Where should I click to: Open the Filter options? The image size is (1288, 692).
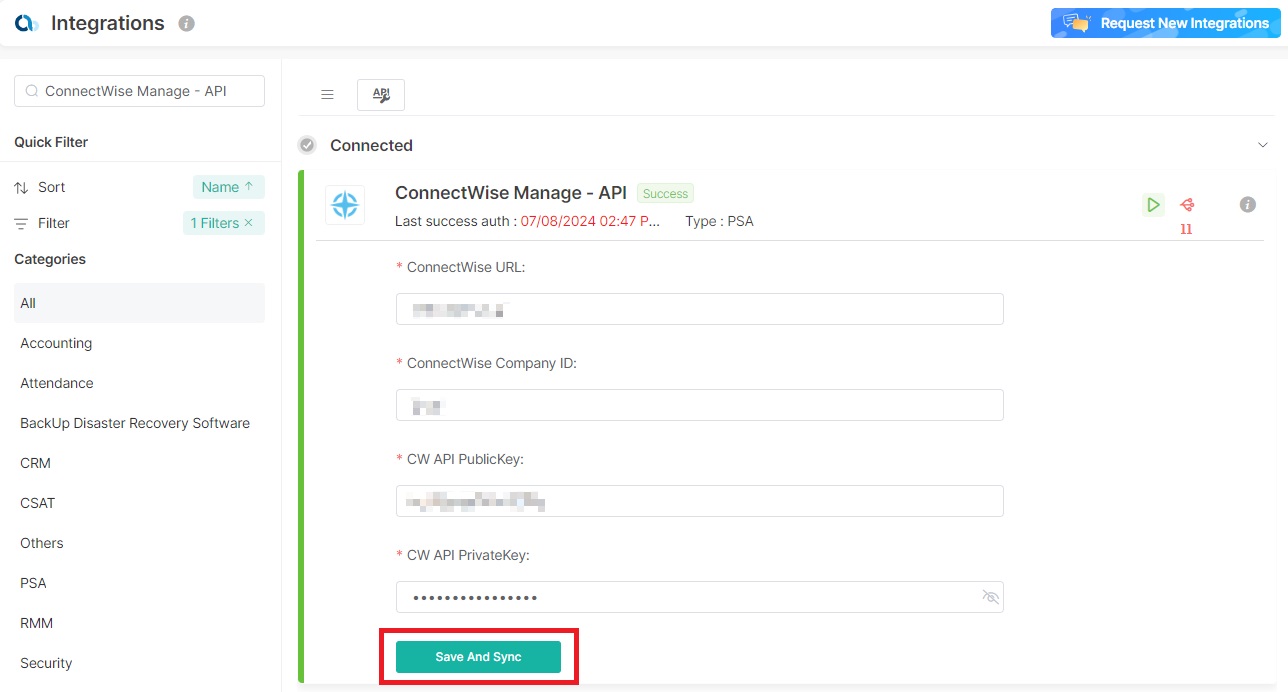coord(54,223)
